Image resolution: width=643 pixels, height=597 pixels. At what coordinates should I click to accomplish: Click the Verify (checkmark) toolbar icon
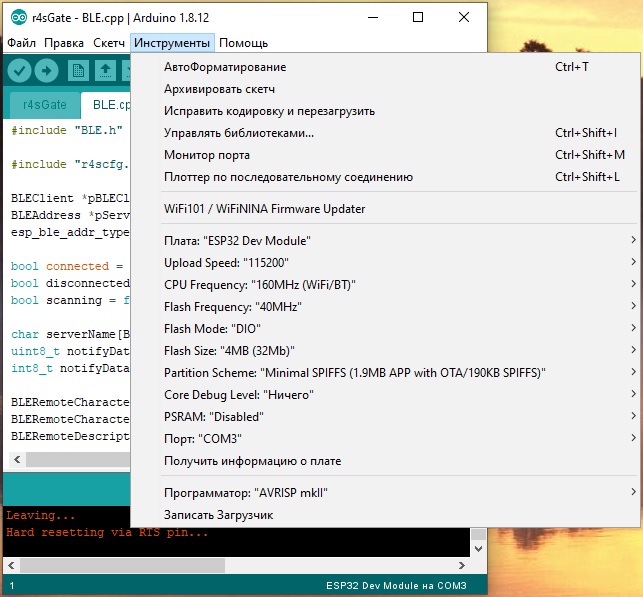pos(19,71)
